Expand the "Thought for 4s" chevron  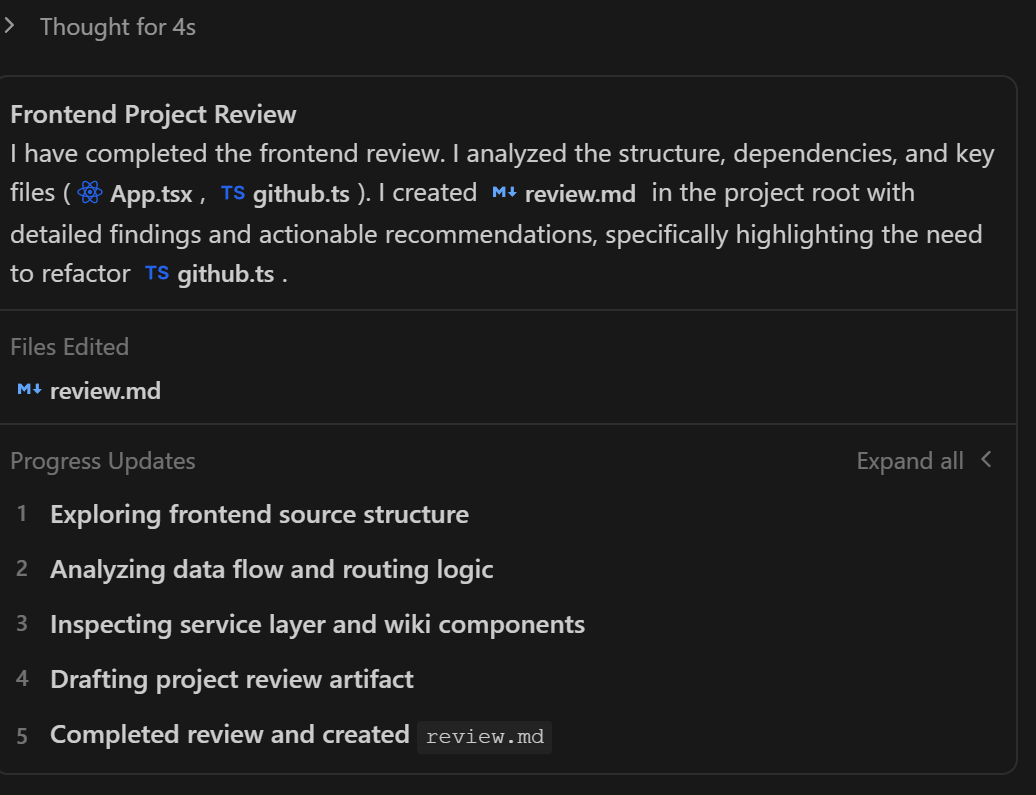(x=9, y=27)
